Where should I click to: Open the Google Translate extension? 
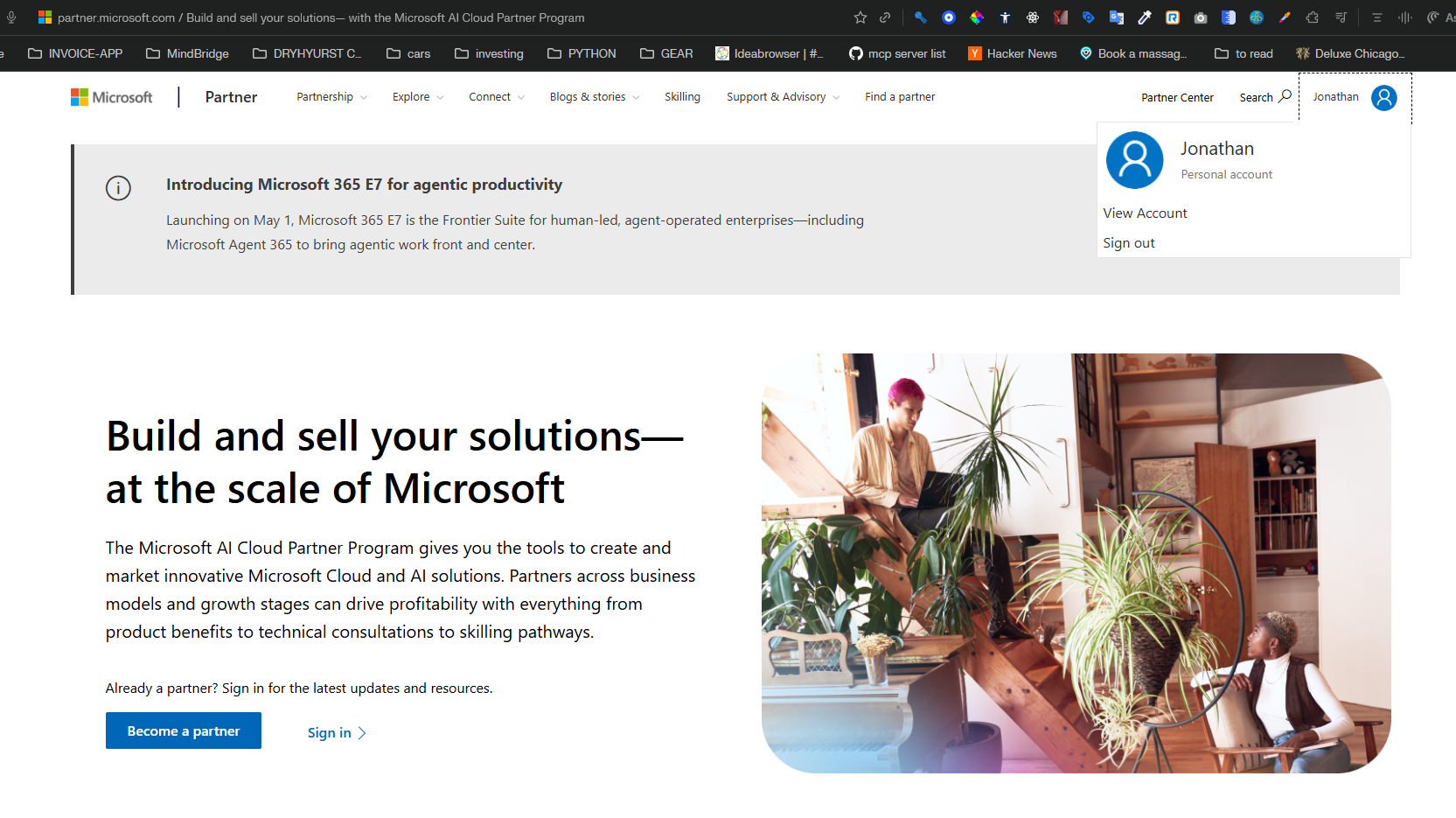1117,17
